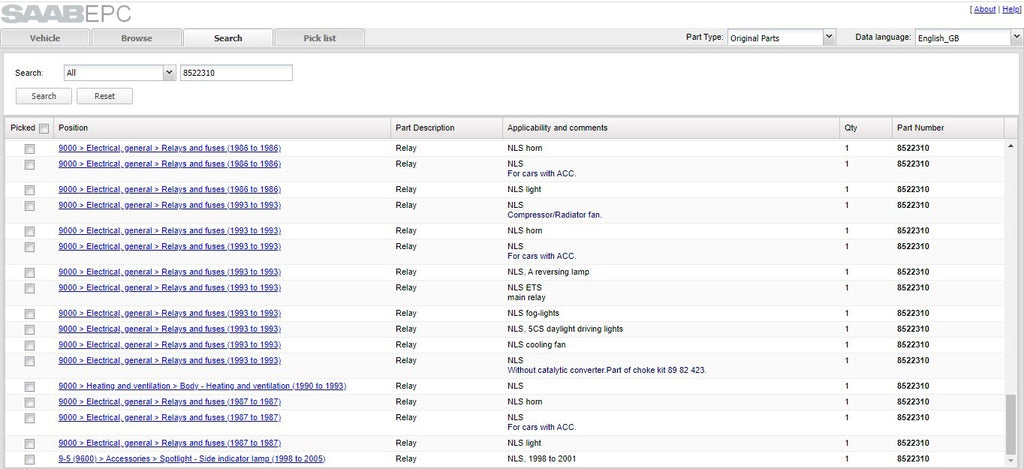Click the Search button
1024x469 pixels.
point(44,96)
